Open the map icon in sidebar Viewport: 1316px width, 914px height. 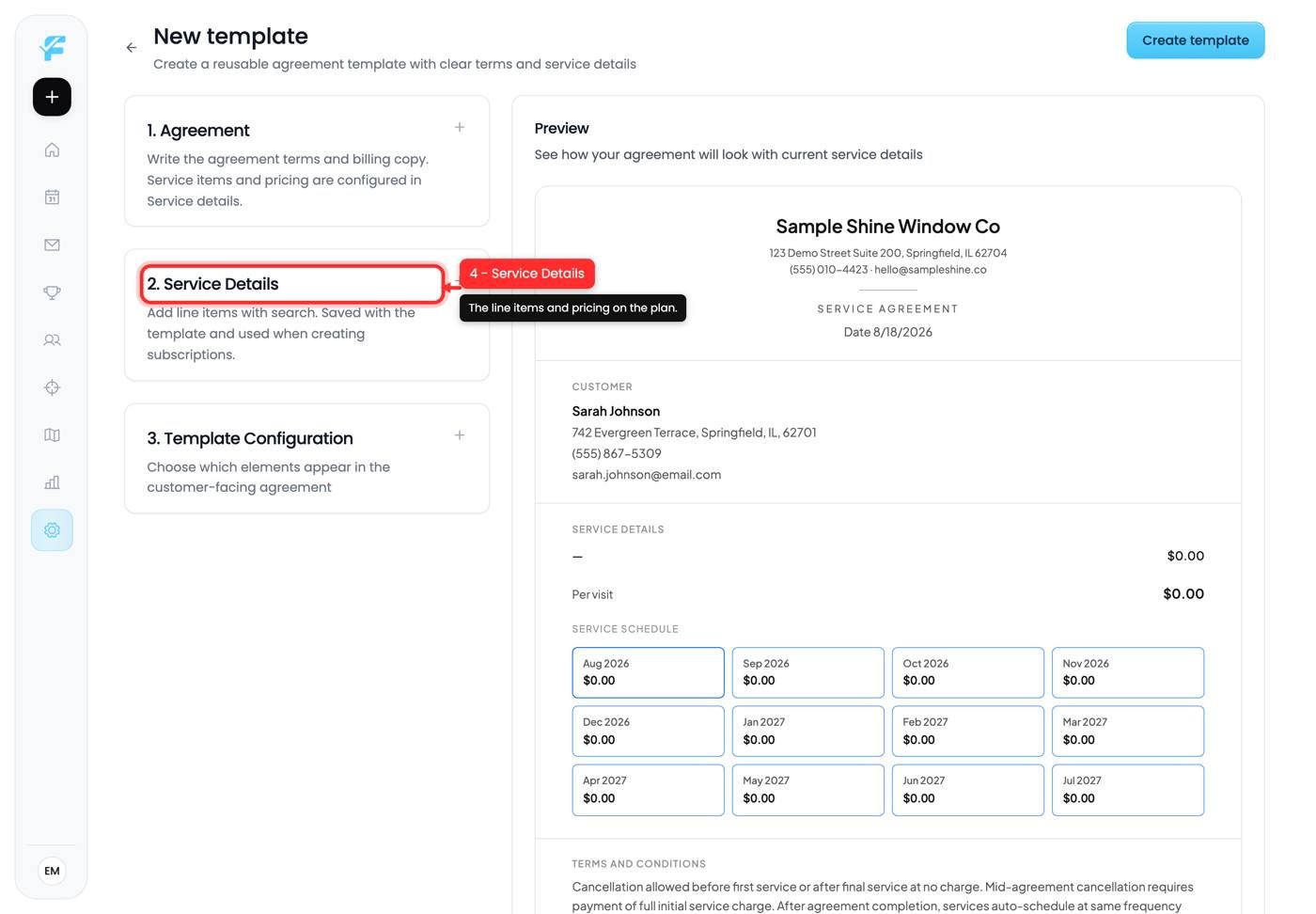coord(52,435)
